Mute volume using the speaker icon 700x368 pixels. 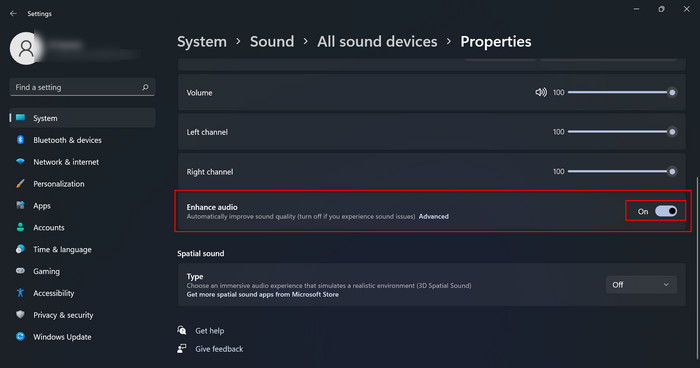(541, 92)
